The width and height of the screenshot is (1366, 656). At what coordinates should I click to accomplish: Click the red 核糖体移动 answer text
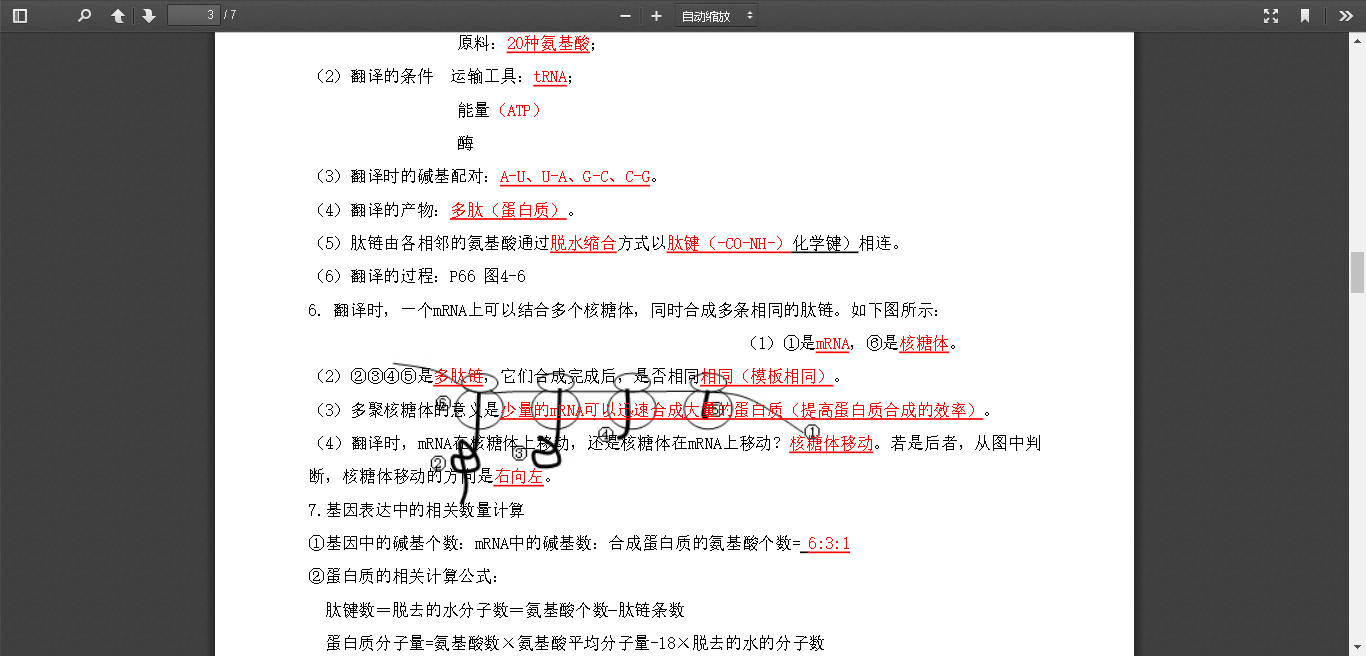click(x=831, y=443)
